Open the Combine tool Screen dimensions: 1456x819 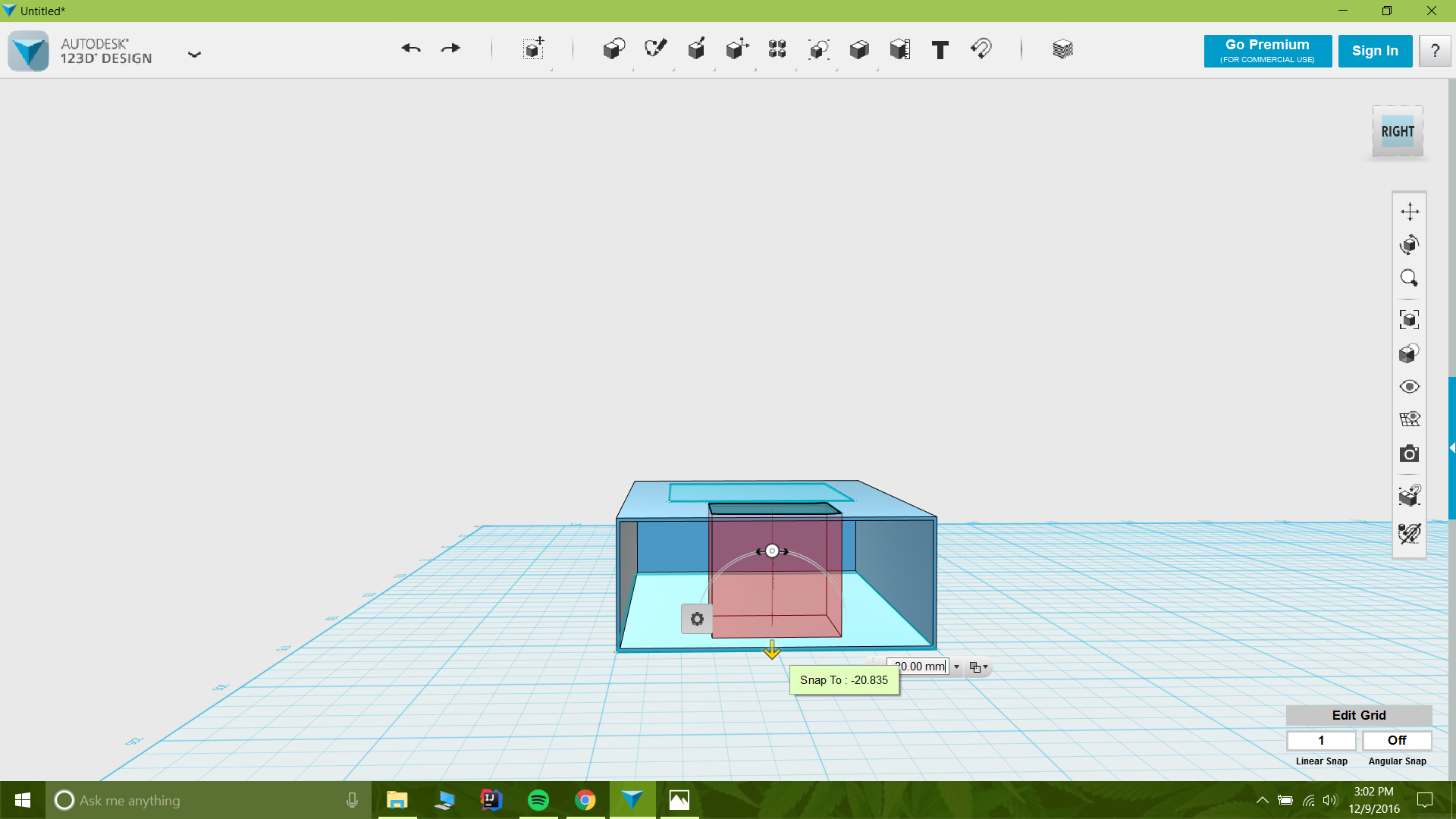tap(859, 49)
